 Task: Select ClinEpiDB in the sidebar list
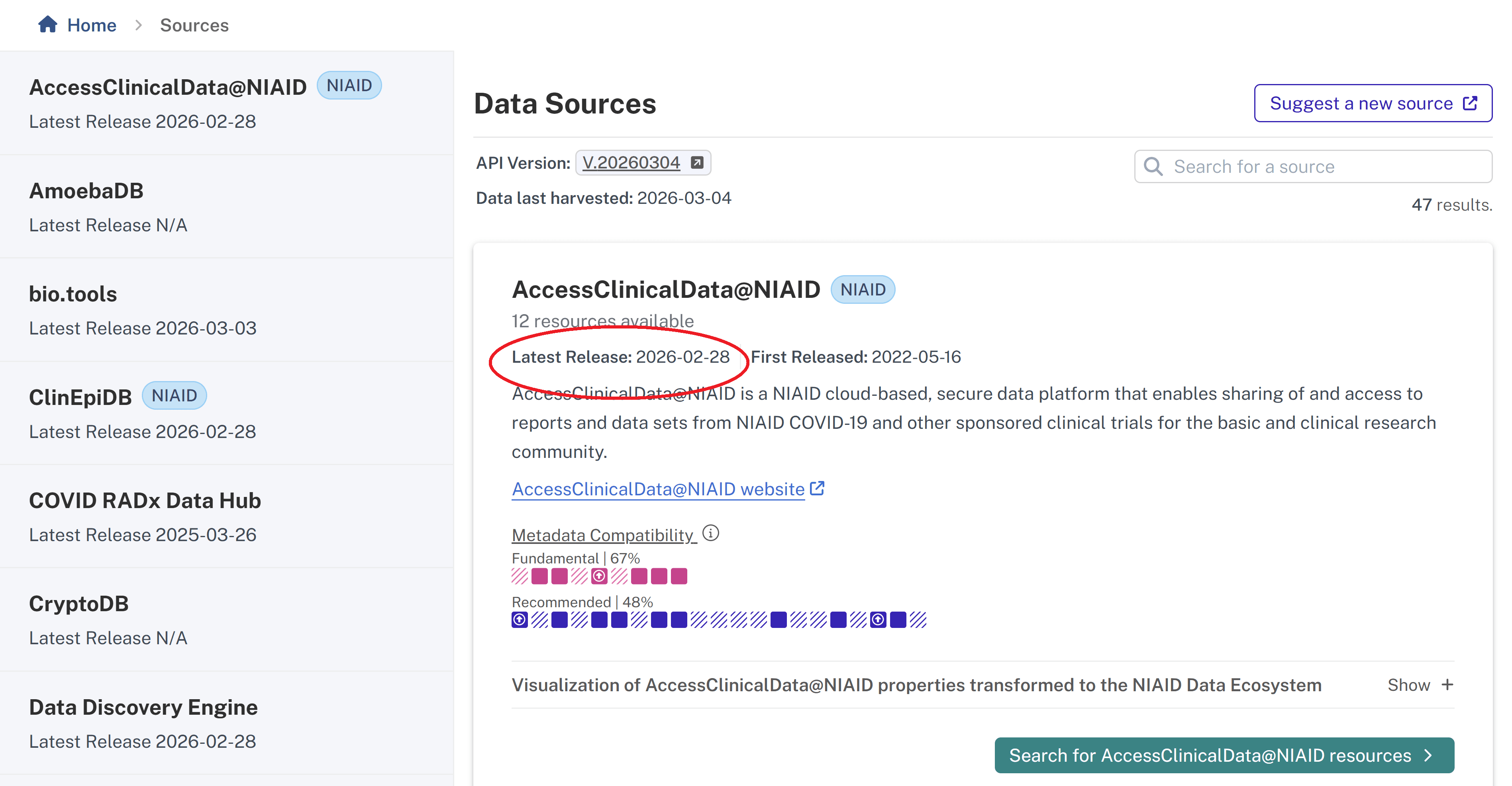click(227, 414)
